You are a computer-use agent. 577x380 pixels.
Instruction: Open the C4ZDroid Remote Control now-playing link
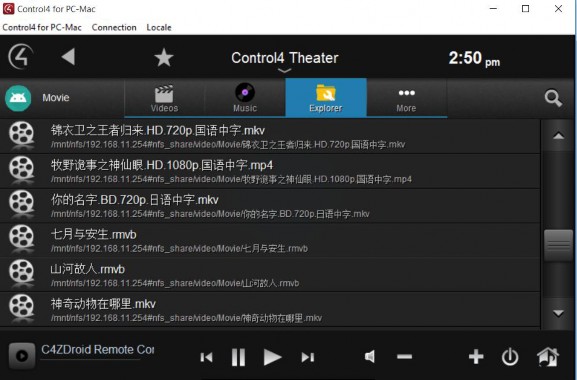pyautogui.click(x=98, y=349)
